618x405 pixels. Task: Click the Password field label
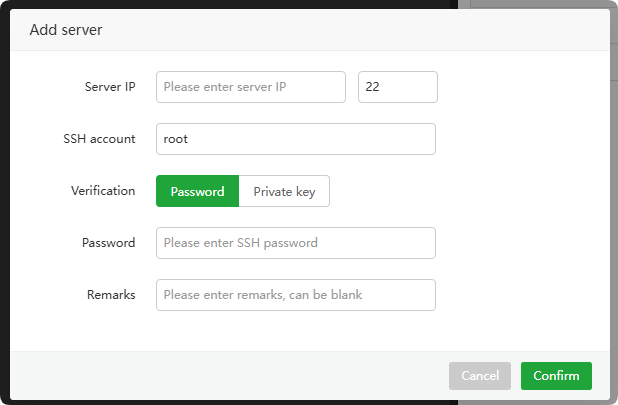[x=109, y=243]
